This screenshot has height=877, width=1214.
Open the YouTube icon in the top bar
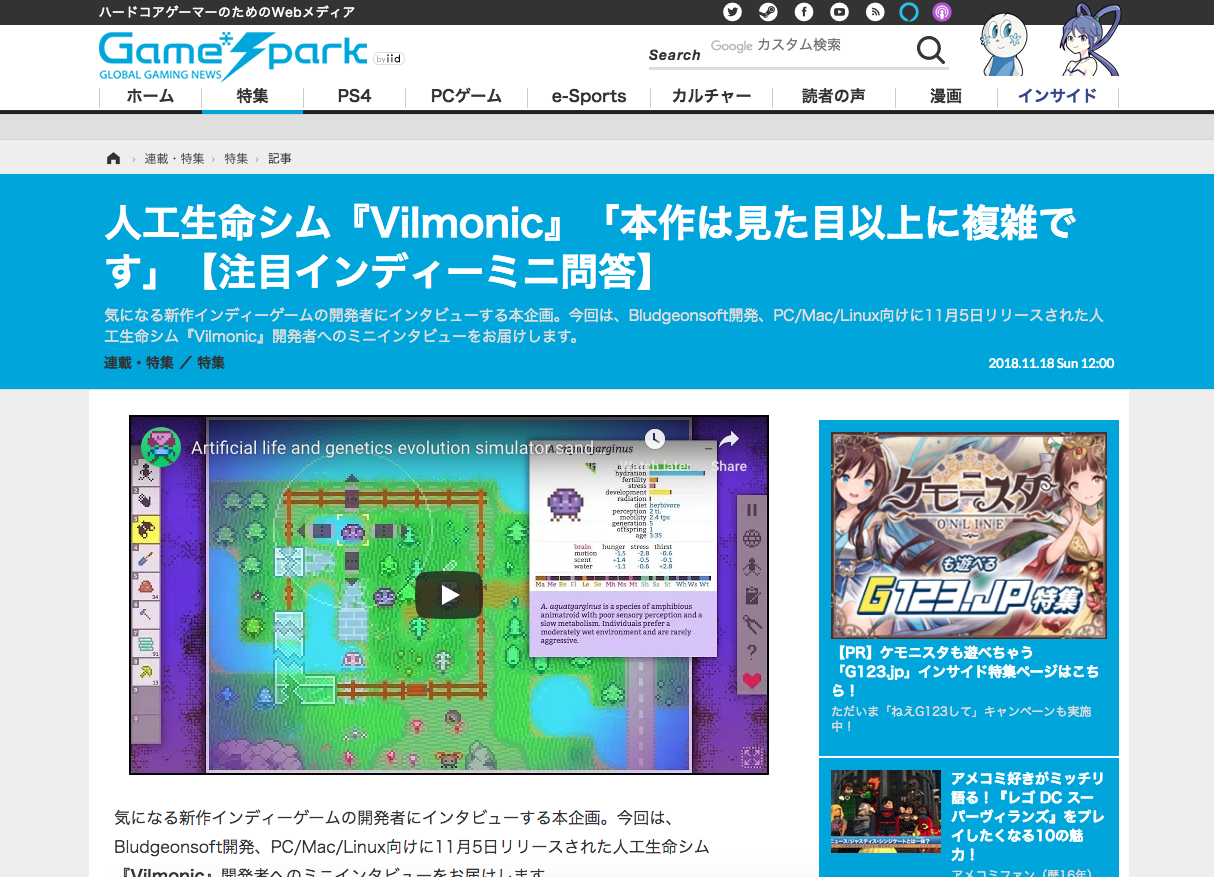pyautogui.click(x=840, y=12)
